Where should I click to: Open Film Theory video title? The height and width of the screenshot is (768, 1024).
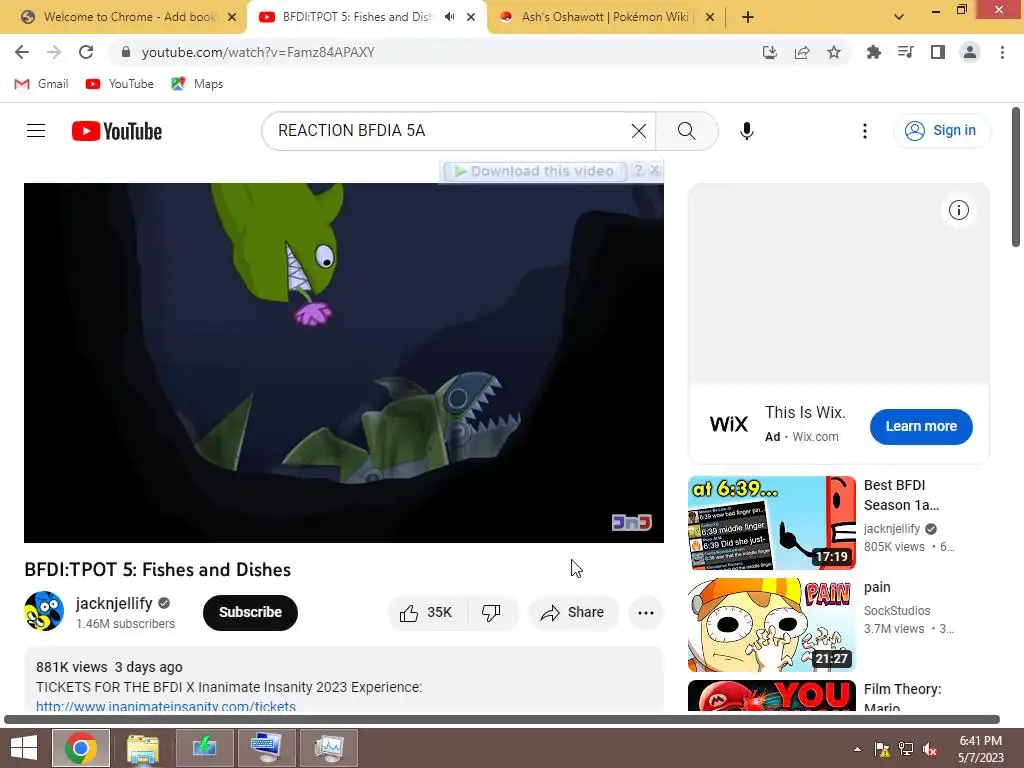[902, 697]
